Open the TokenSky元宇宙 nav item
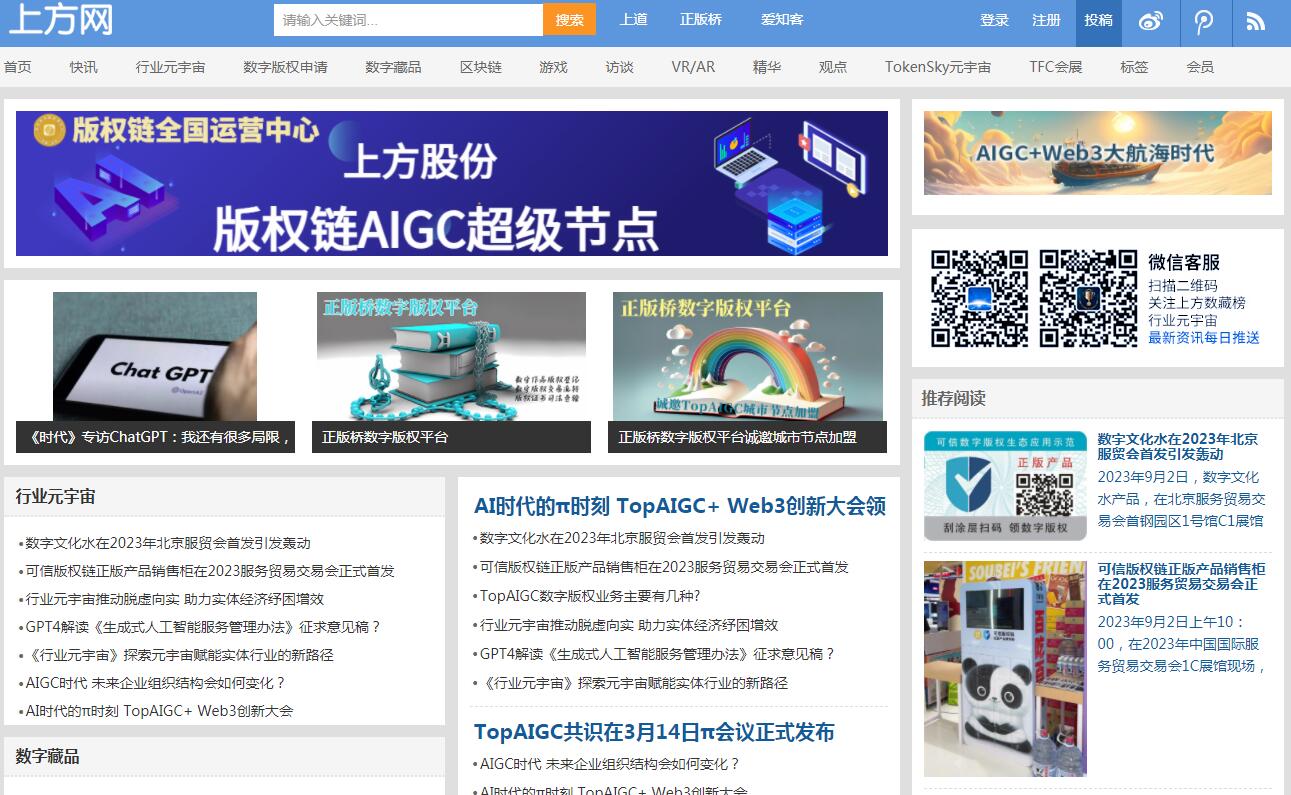1291x795 pixels. pos(938,67)
